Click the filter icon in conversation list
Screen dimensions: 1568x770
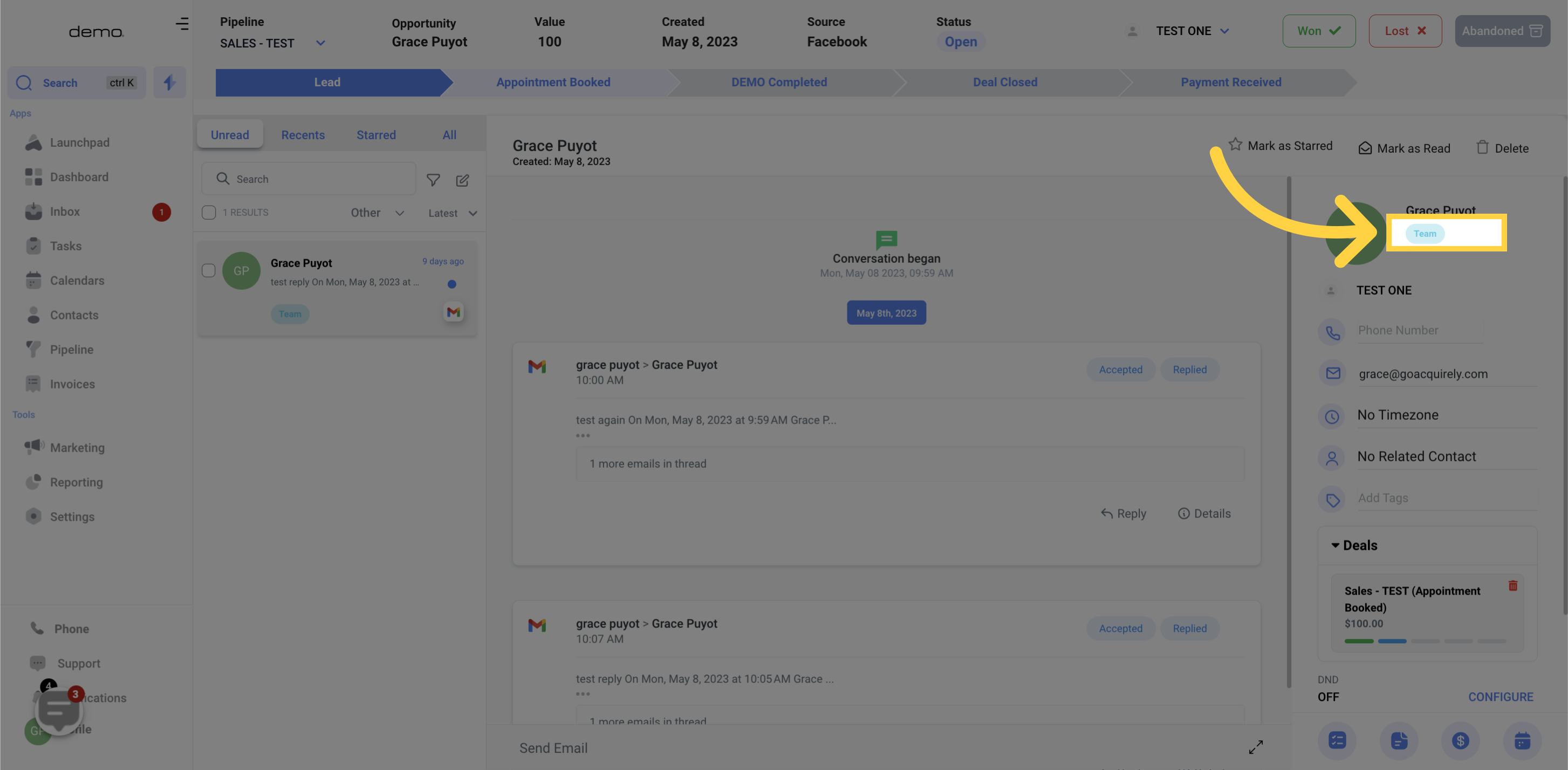tap(434, 180)
